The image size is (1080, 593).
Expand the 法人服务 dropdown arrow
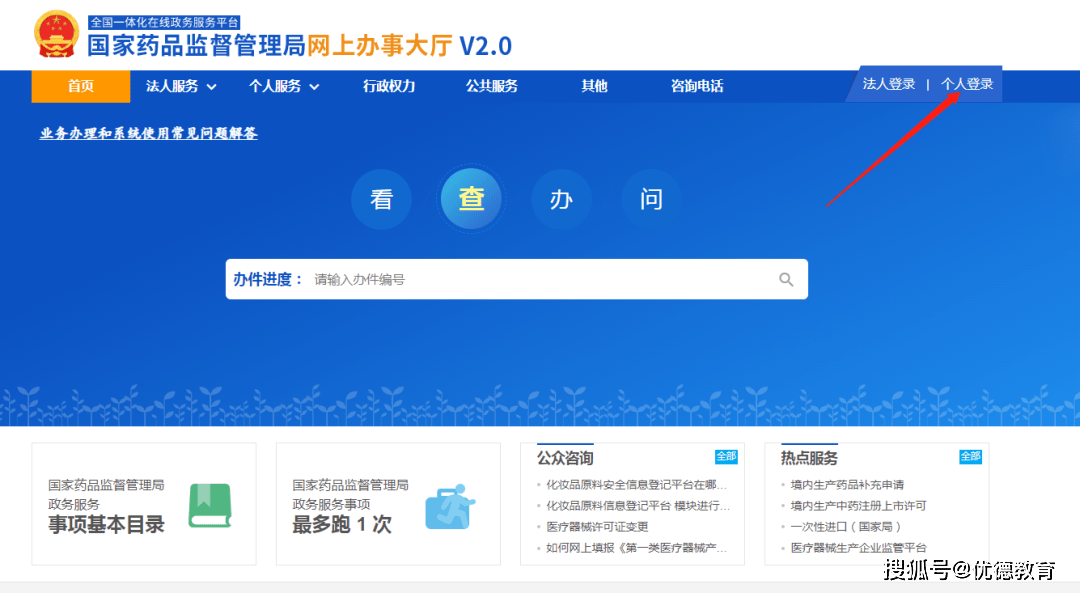point(211,87)
